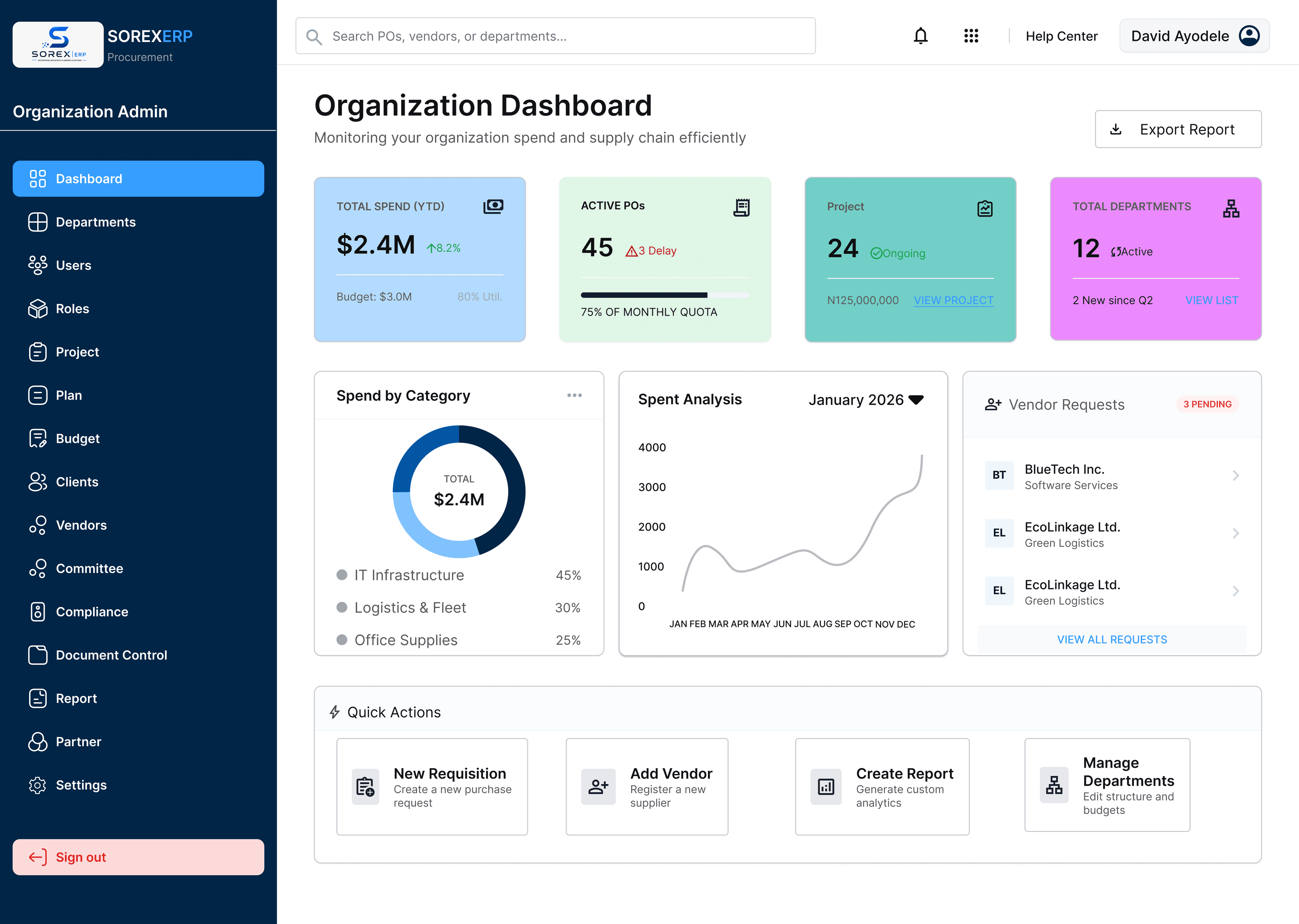Image resolution: width=1299 pixels, height=924 pixels.
Task: Click the Export Report button
Action: (x=1178, y=129)
